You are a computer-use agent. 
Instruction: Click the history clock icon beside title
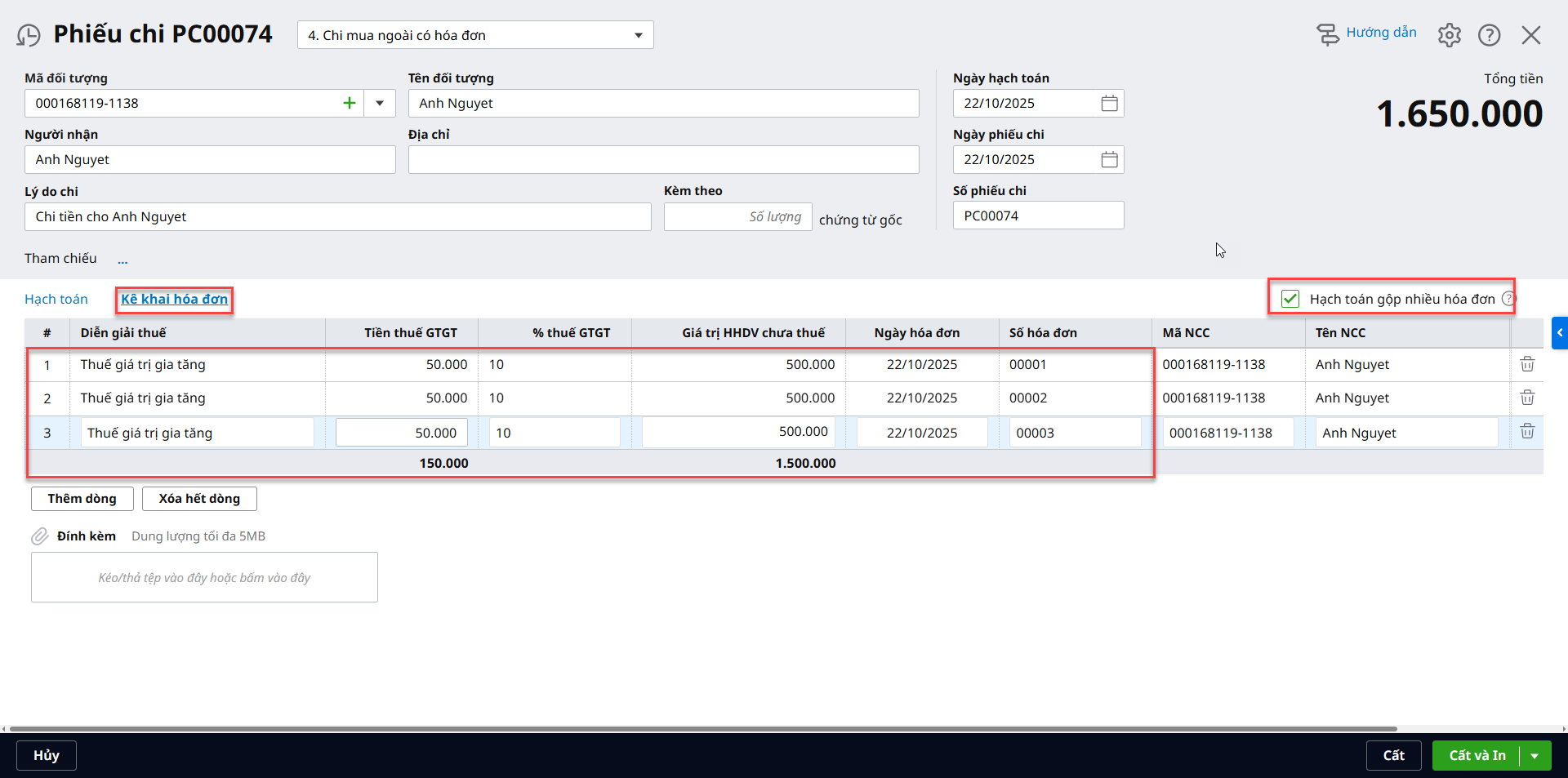click(29, 35)
